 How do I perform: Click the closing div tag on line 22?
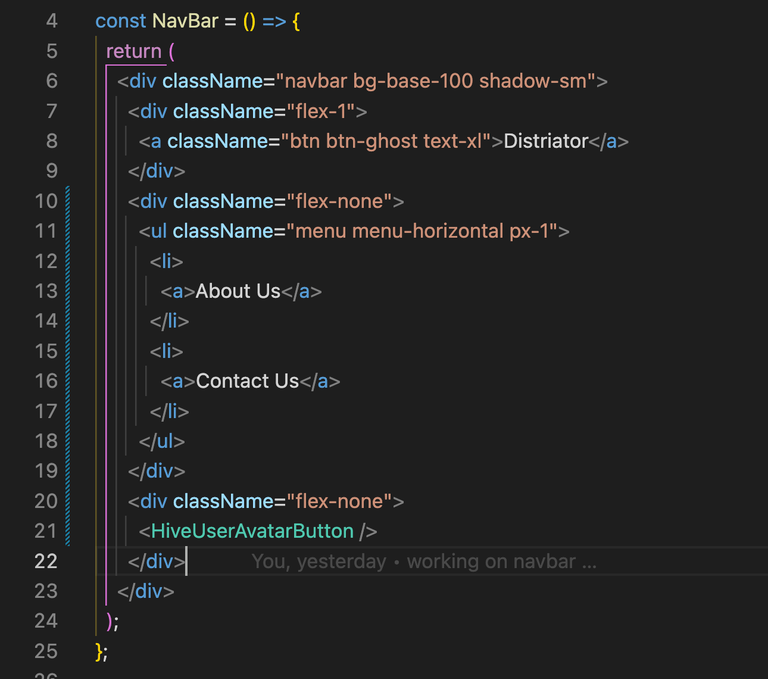click(x=157, y=561)
